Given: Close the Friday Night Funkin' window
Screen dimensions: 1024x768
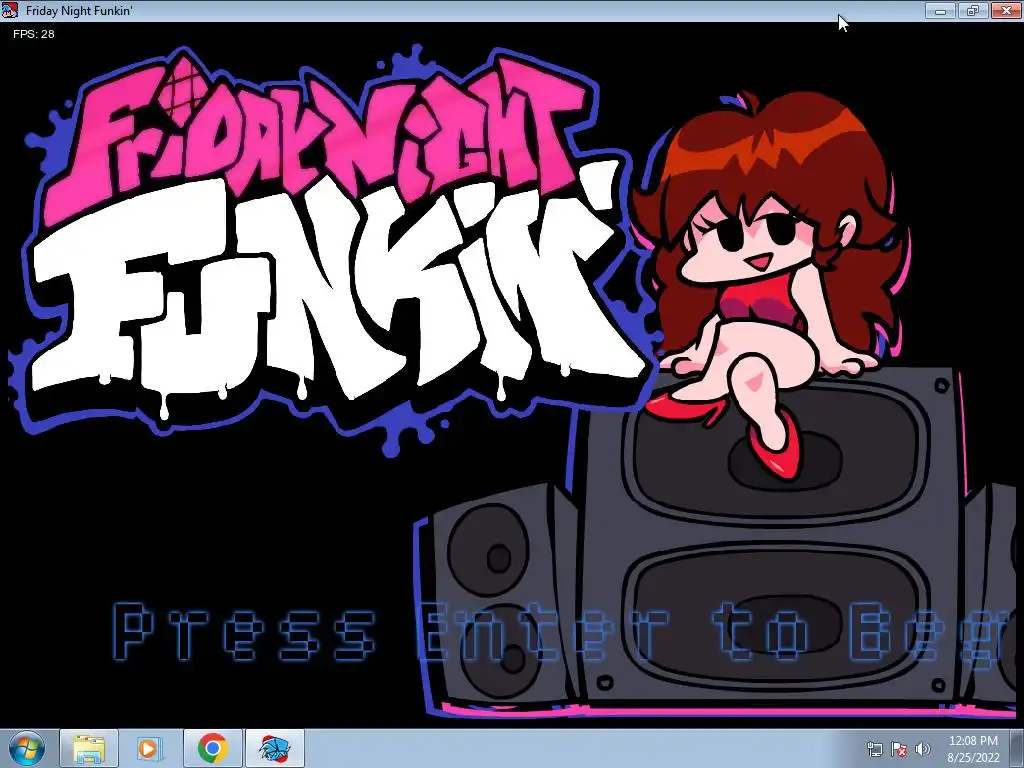Looking at the screenshot, I should click(1006, 11).
